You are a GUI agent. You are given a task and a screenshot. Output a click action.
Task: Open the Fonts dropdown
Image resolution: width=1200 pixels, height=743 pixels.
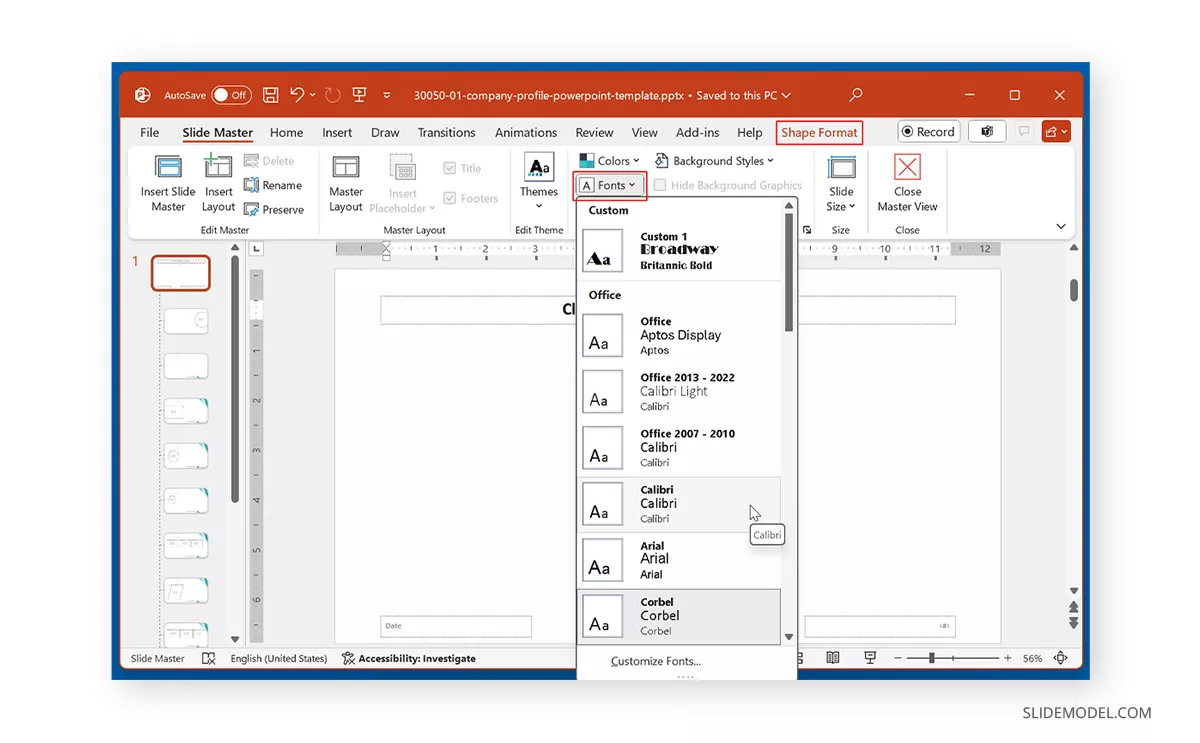pyautogui.click(x=609, y=185)
